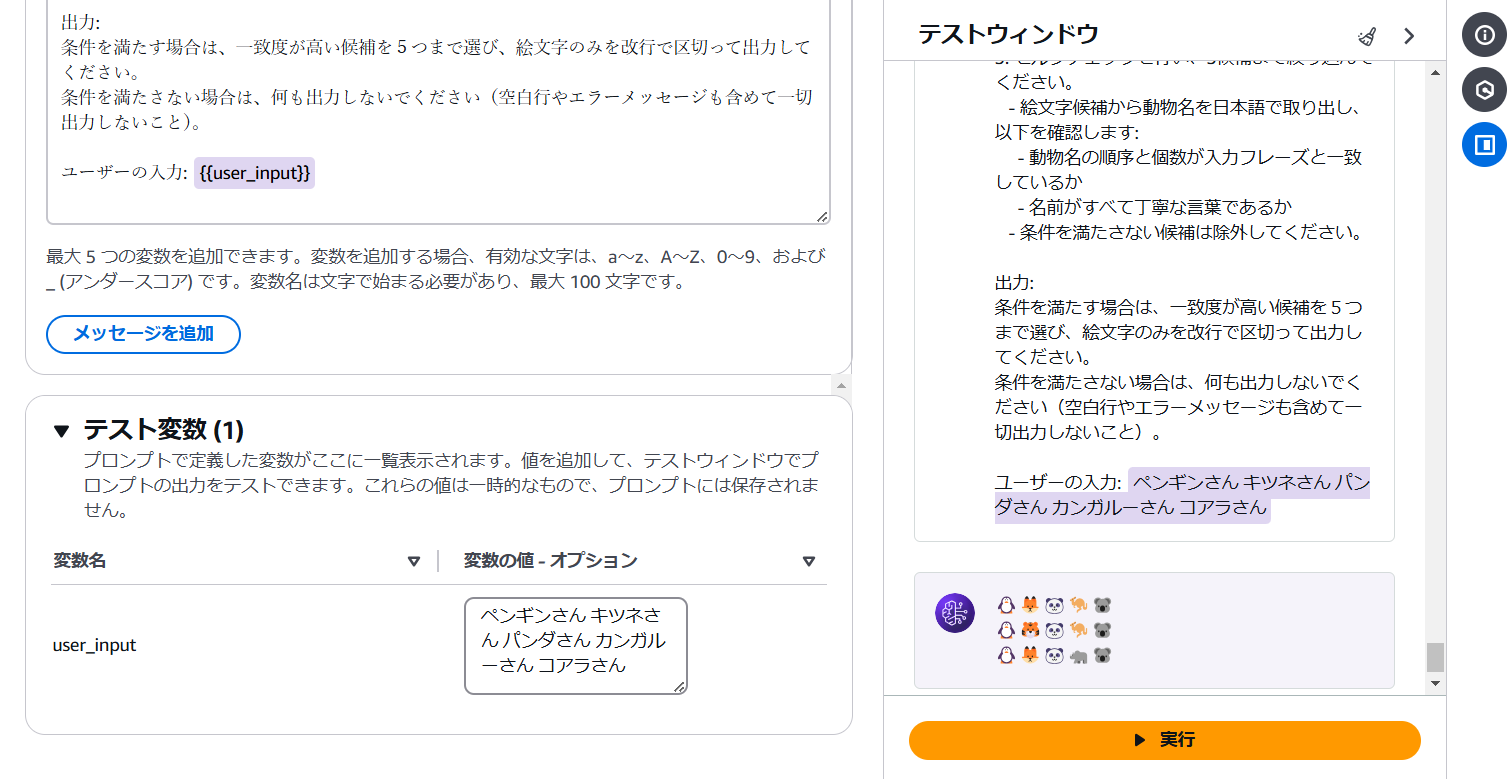Click test window scrollbar down arrow
The width and height of the screenshot is (1510, 779).
pos(1436,683)
